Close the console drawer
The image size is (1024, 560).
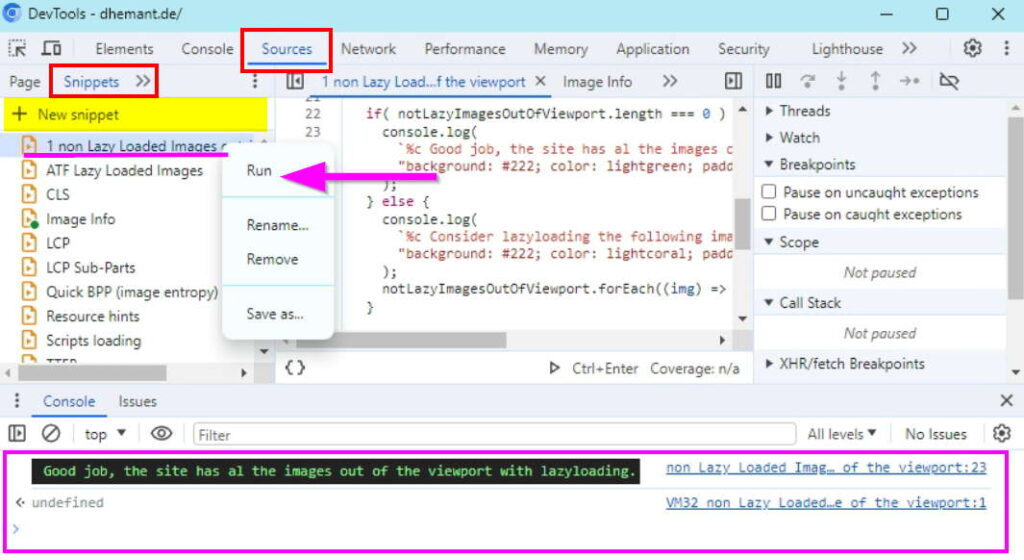point(1006,400)
